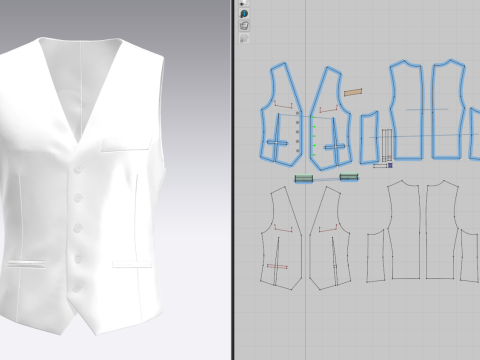Select the small blue square pattern piece

click(390, 165)
